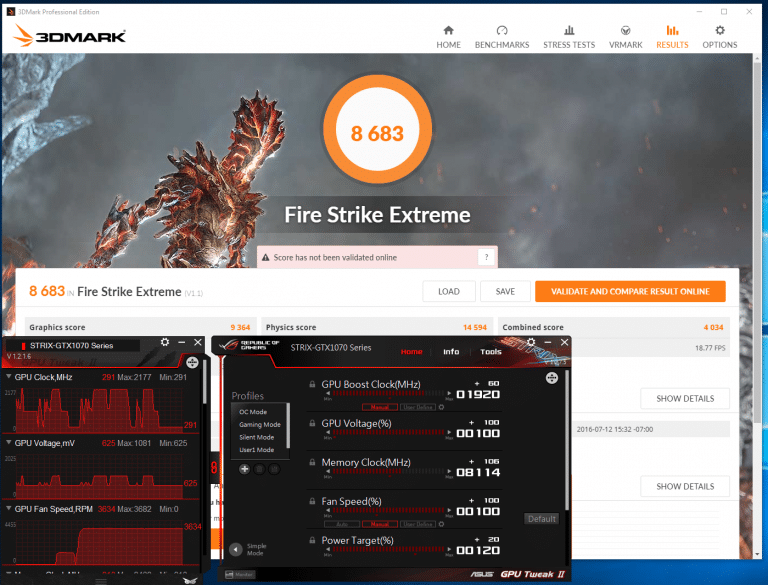Screen dimensions: 768x585
Task: Toggle the Power Target lock icon
Action: (312, 540)
